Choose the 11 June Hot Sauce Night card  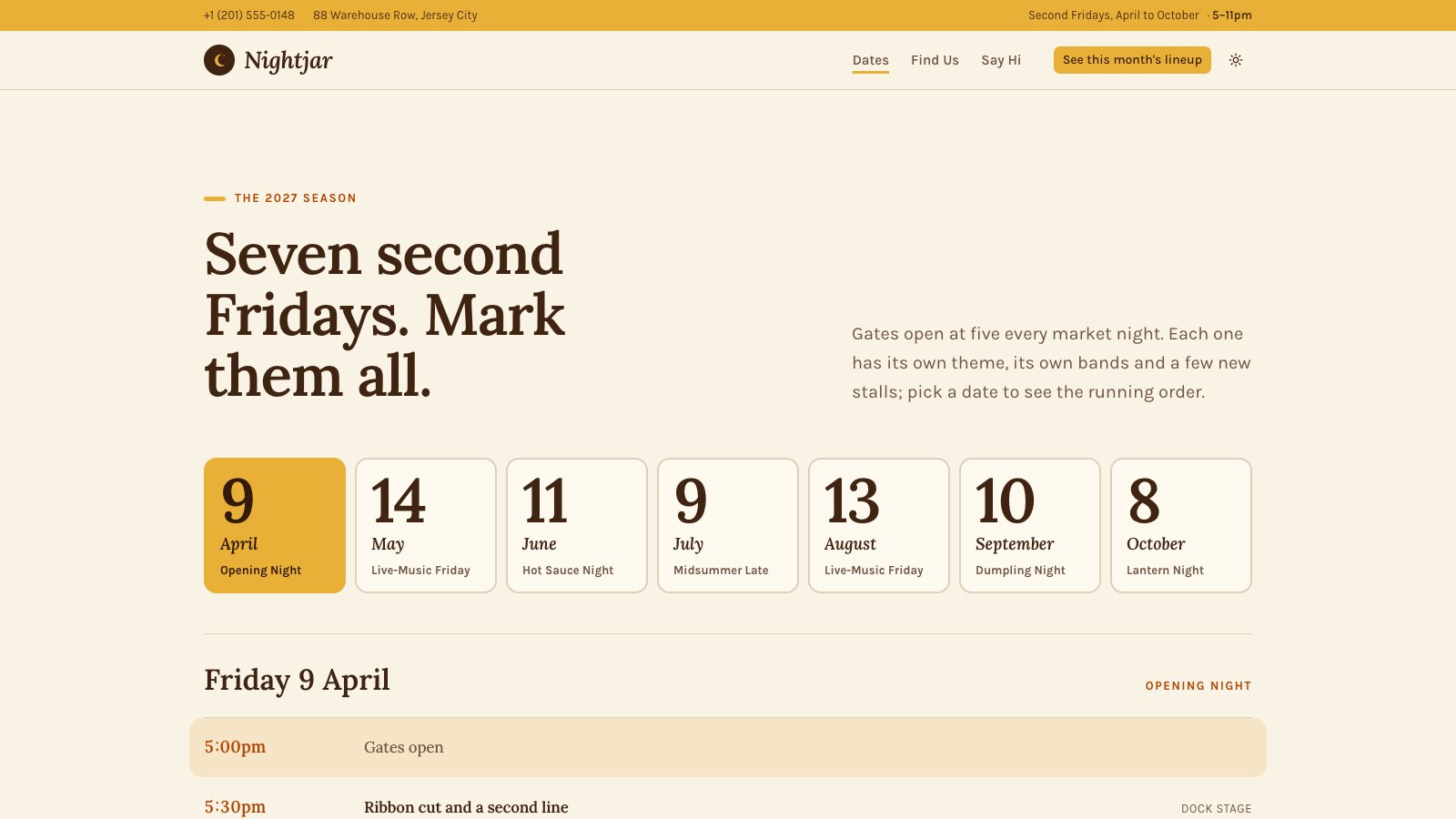577,525
